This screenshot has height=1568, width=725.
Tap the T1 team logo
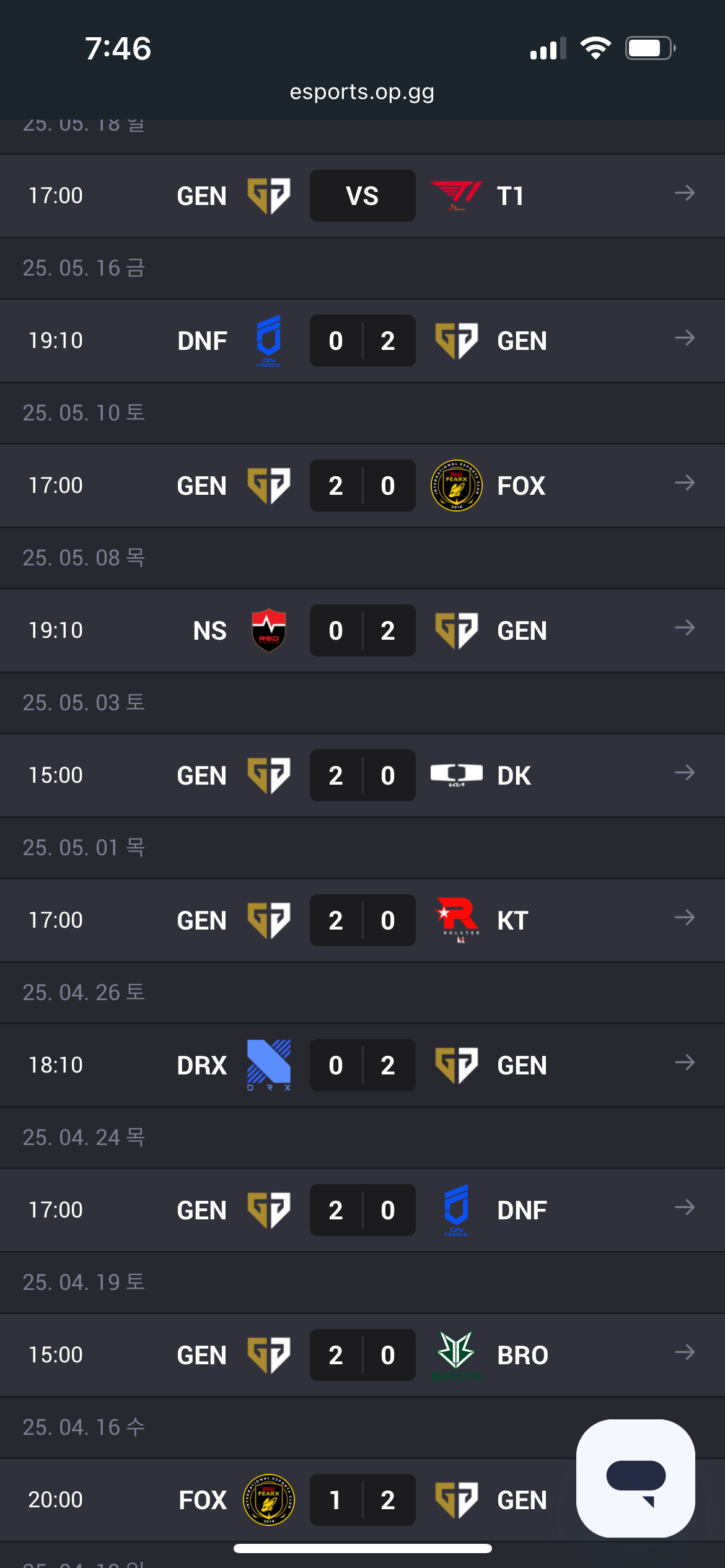[x=456, y=196]
